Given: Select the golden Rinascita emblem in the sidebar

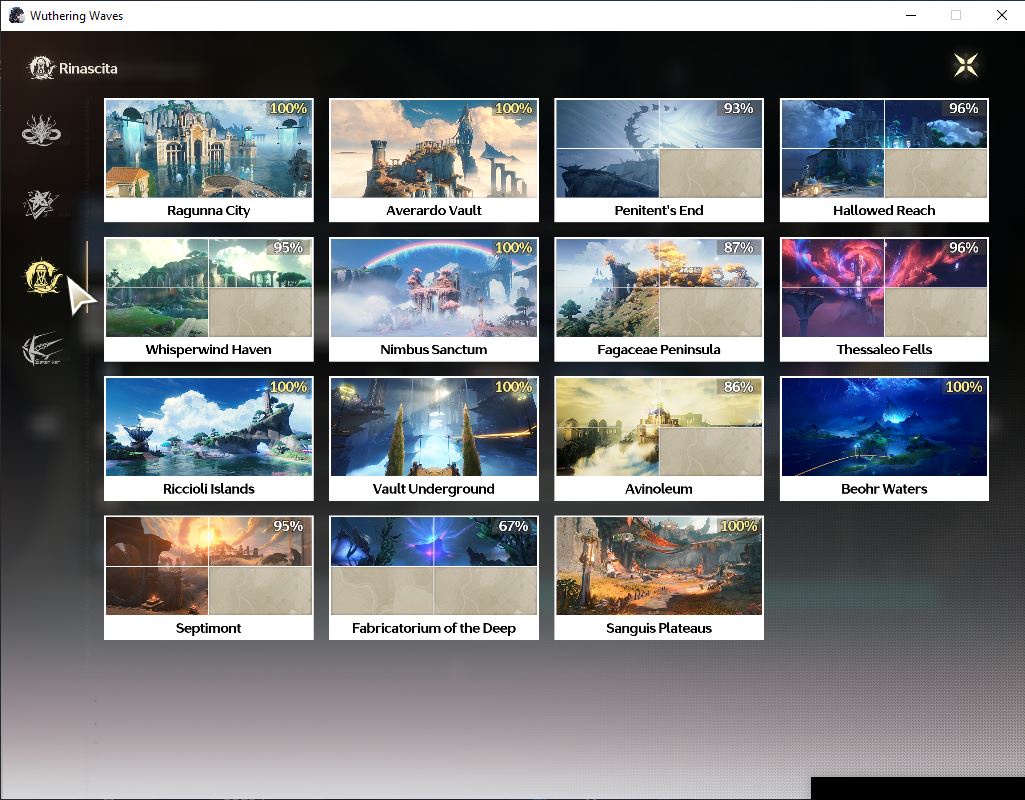Looking at the screenshot, I should pyautogui.click(x=42, y=276).
